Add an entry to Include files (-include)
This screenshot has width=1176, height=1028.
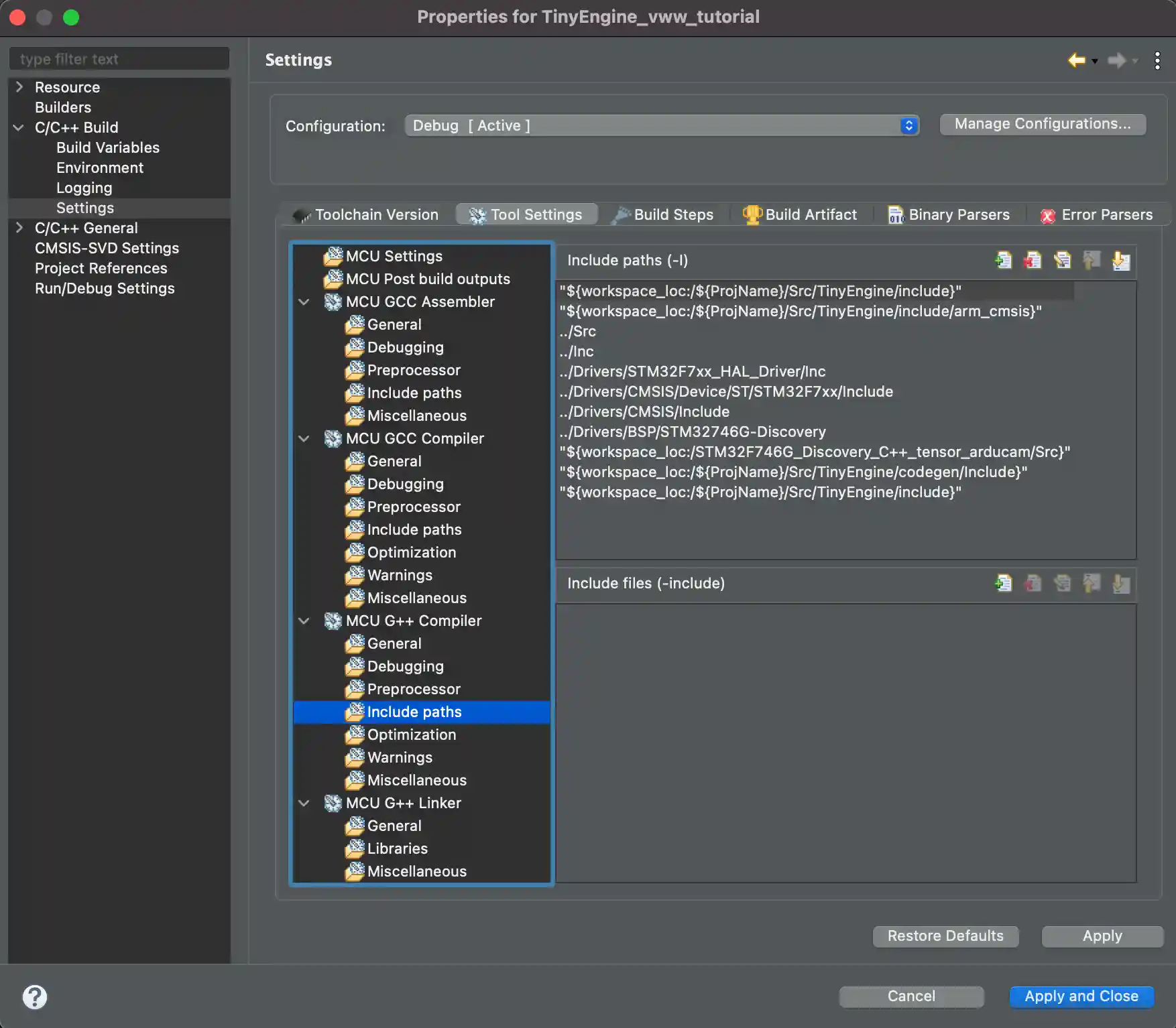[1003, 584]
